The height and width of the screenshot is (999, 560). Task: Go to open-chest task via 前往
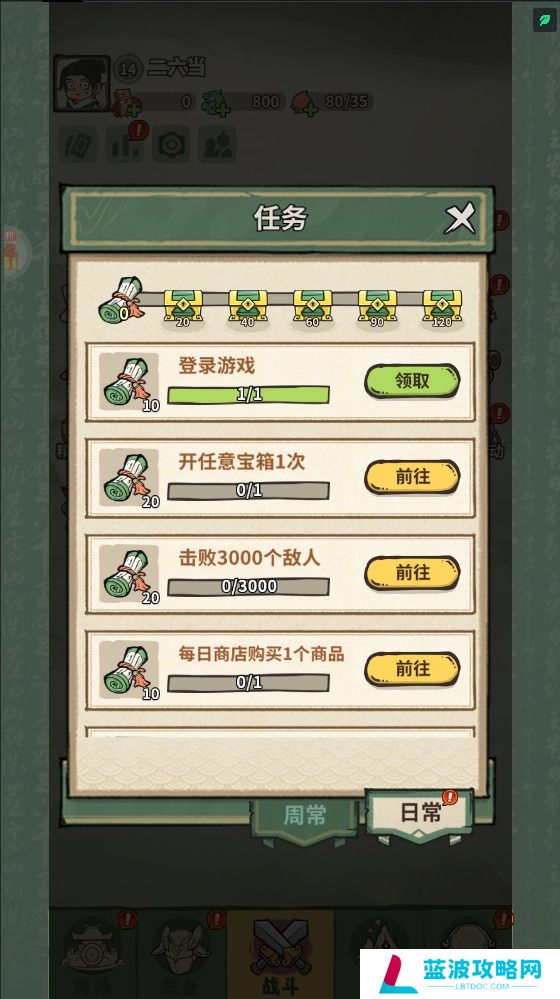click(412, 477)
